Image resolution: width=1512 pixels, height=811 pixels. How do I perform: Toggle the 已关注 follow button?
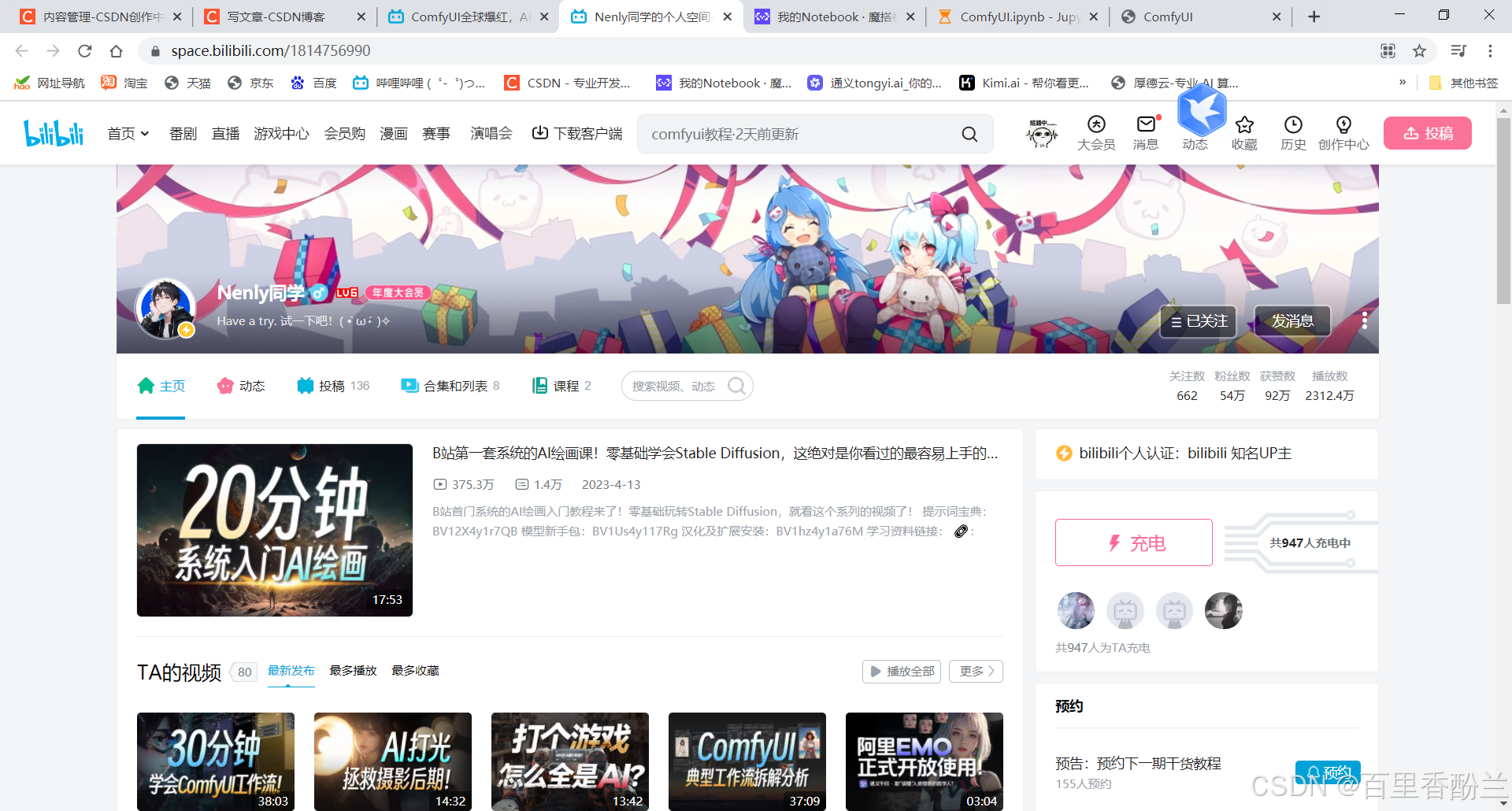pos(1199,321)
